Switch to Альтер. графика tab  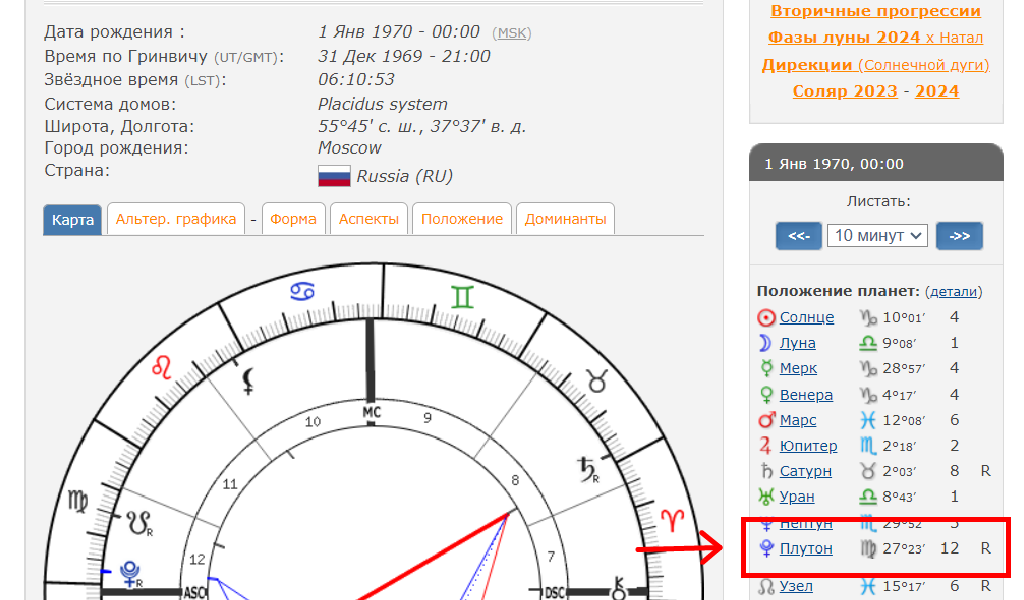(x=176, y=219)
